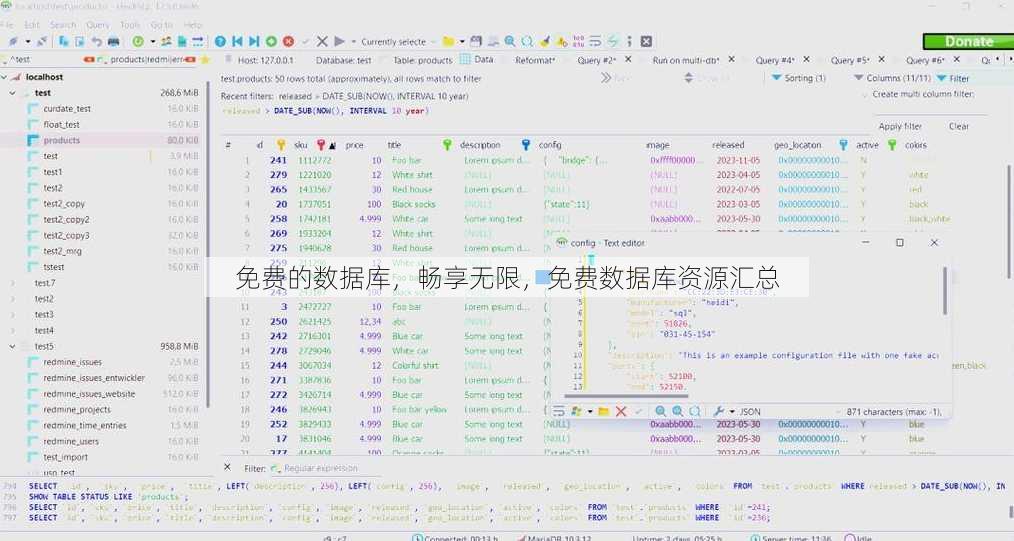
Task: Click the boxed X icon ending toolbar
Action: [x=646, y=41]
